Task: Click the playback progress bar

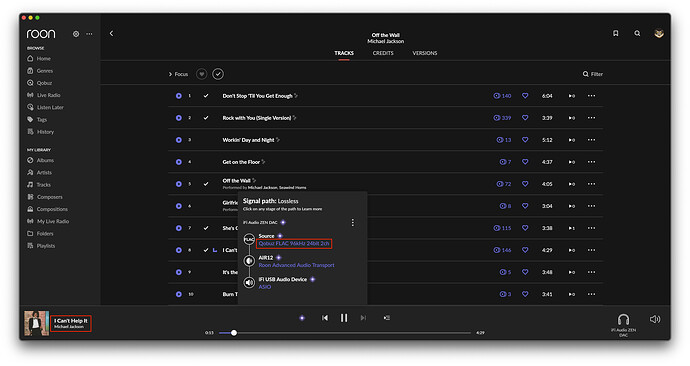Action: pos(345,333)
